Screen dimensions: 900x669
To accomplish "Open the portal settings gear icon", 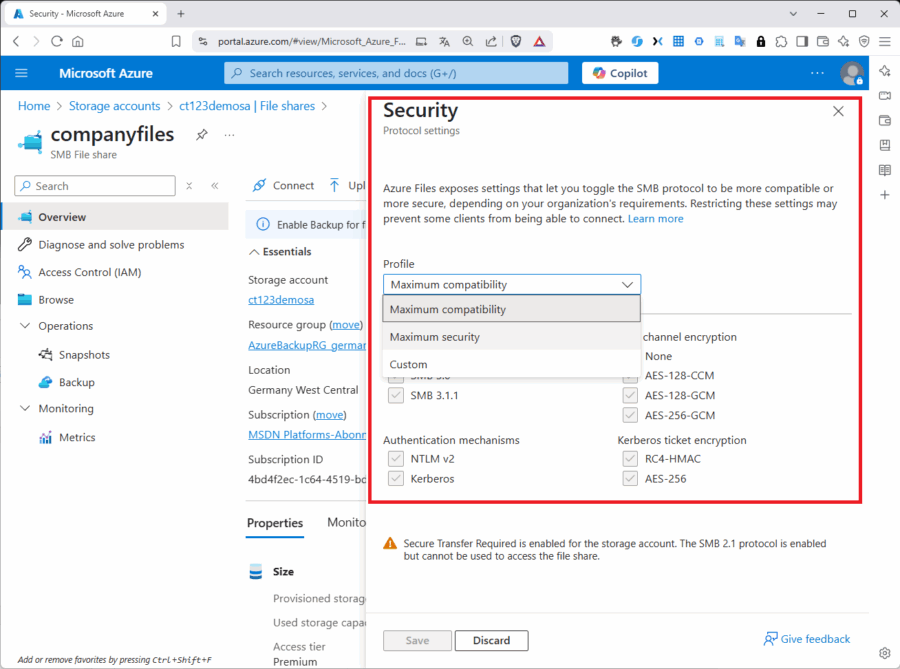I will coord(885,653).
